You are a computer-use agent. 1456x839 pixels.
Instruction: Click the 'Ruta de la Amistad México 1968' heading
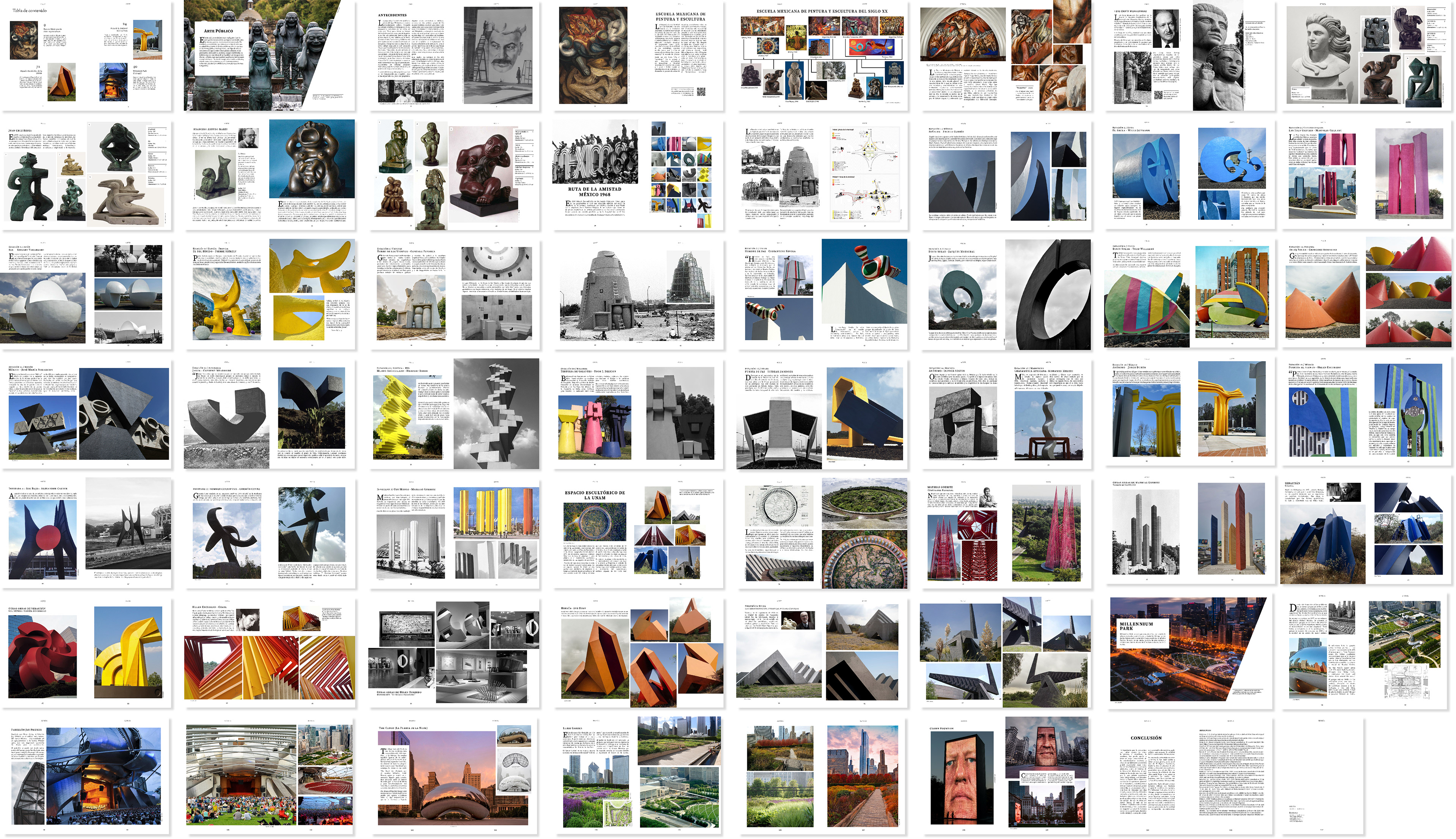pyautogui.click(x=595, y=192)
